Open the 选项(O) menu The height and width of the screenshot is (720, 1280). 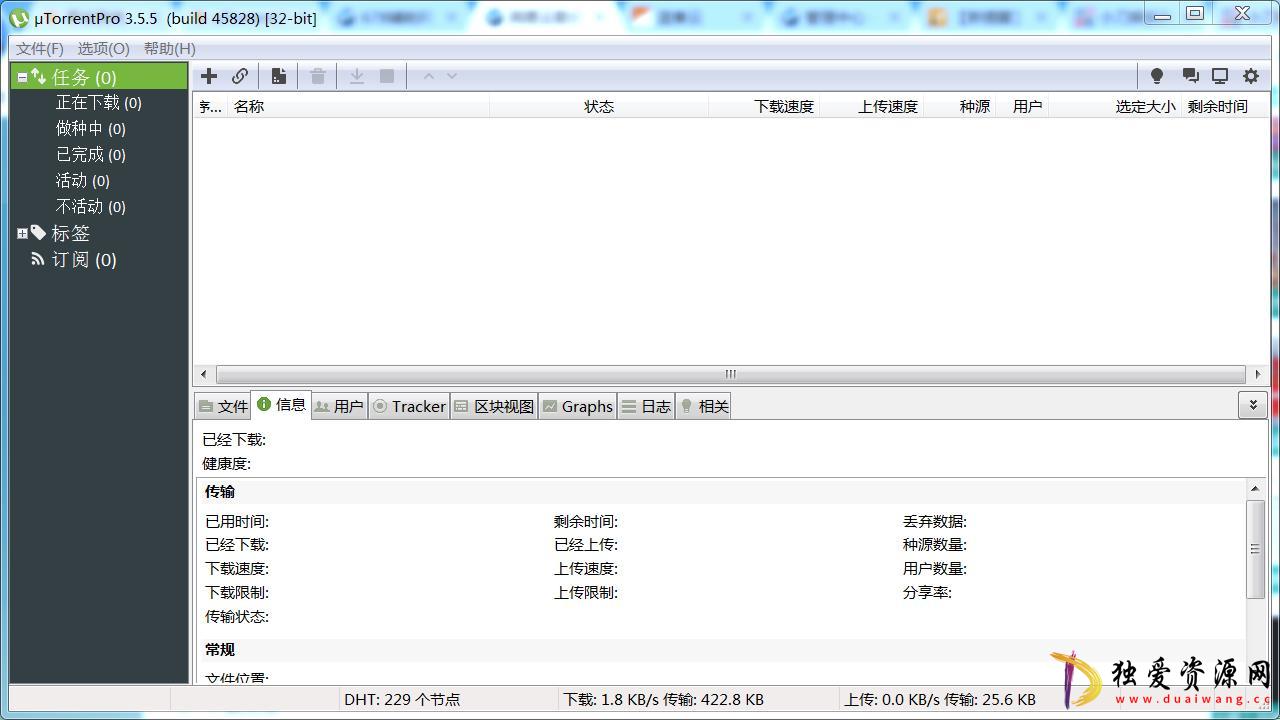point(104,48)
